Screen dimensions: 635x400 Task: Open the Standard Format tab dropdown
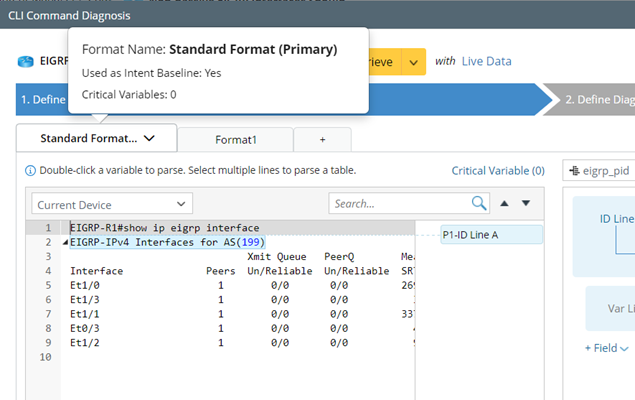150,139
